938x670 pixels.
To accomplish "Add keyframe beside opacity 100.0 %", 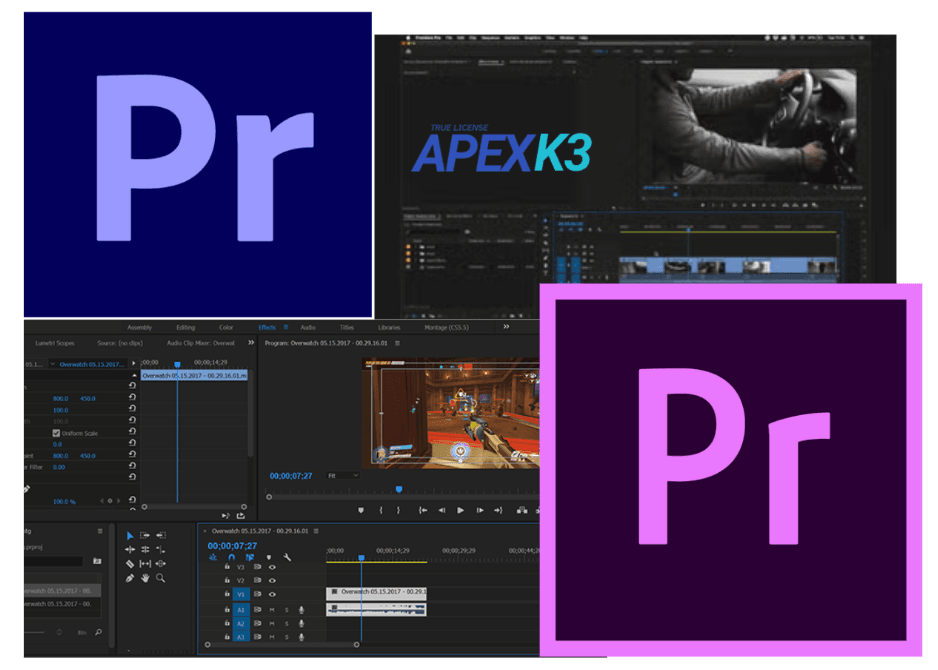I will (110, 501).
